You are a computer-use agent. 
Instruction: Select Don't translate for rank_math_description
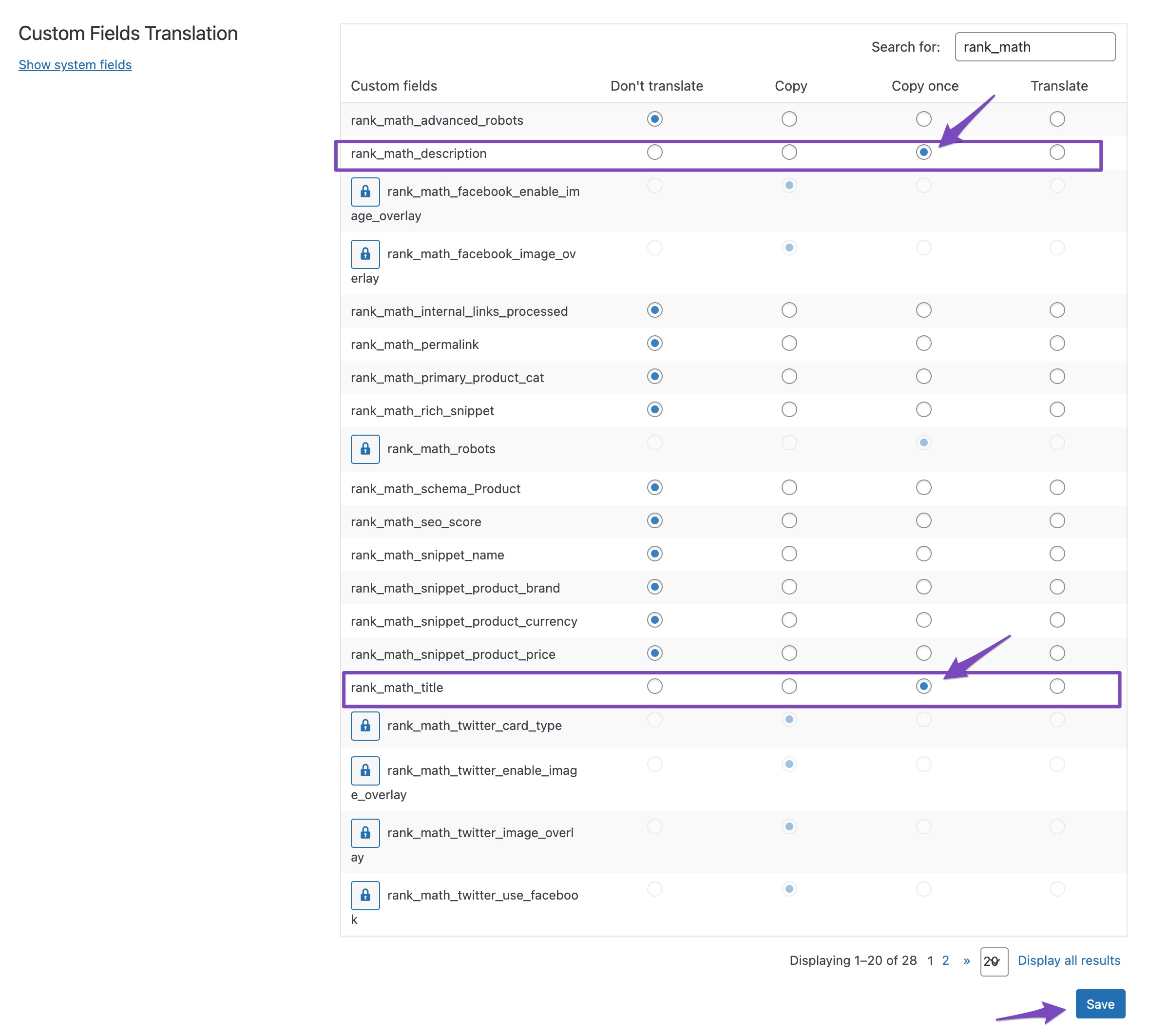coord(654,152)
